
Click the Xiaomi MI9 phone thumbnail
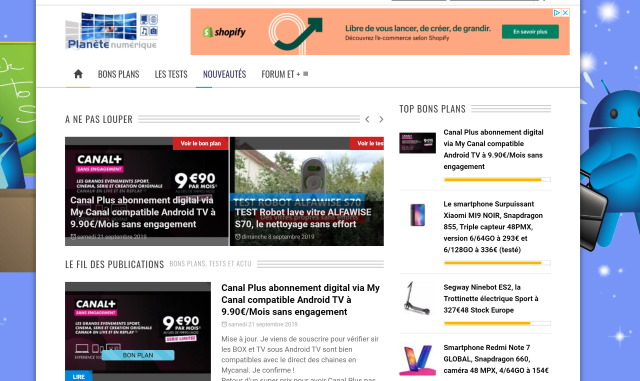(418, 215)
